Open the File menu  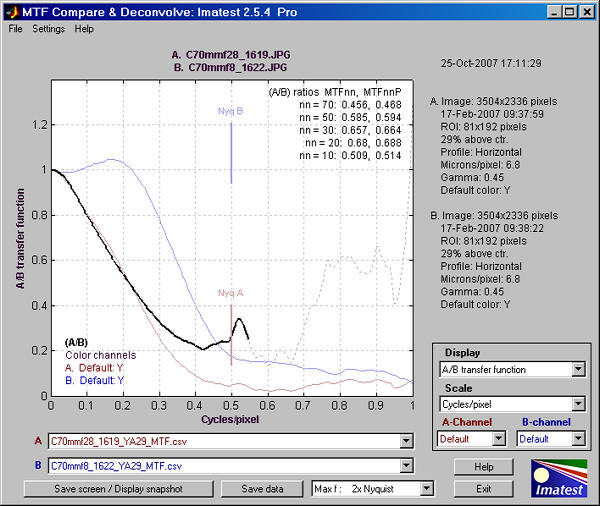click(x=15, y=29)
